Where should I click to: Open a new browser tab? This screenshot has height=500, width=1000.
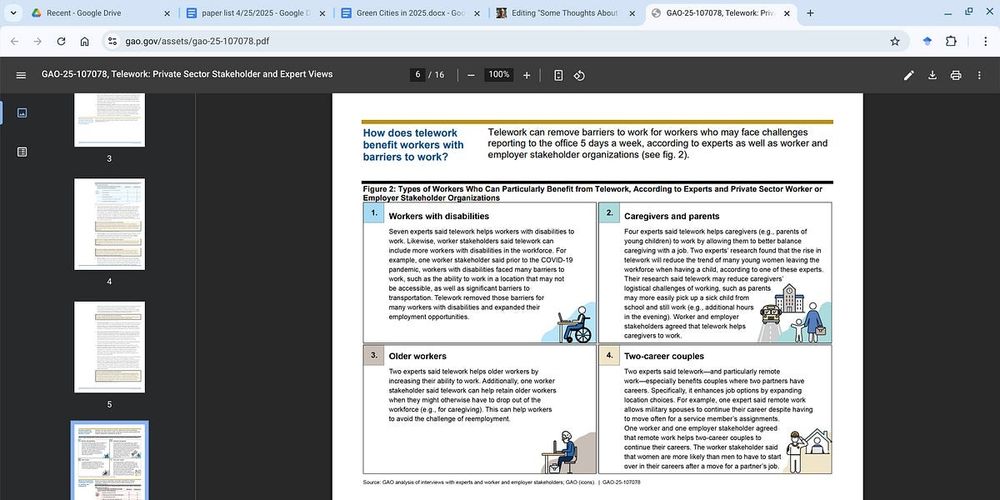tap(810, 13)
